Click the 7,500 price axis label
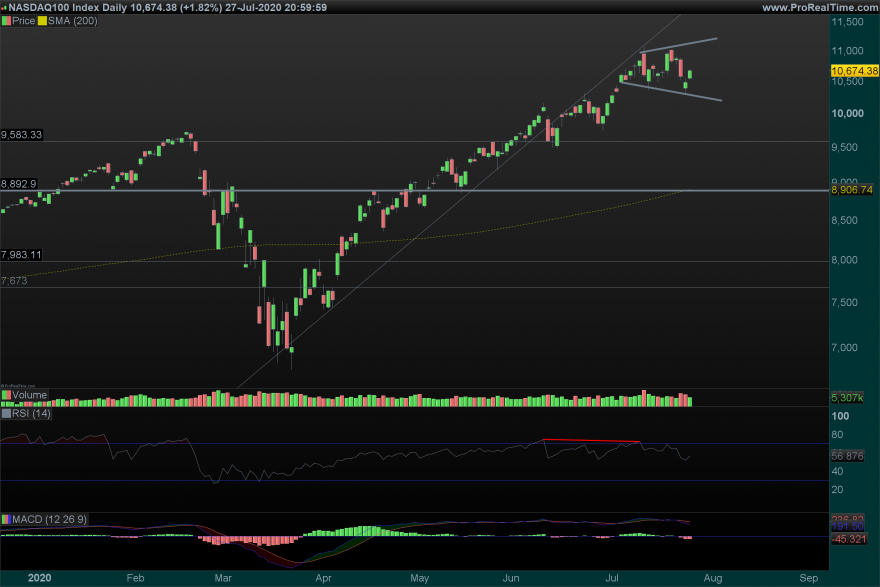 [x=845, y=302]
